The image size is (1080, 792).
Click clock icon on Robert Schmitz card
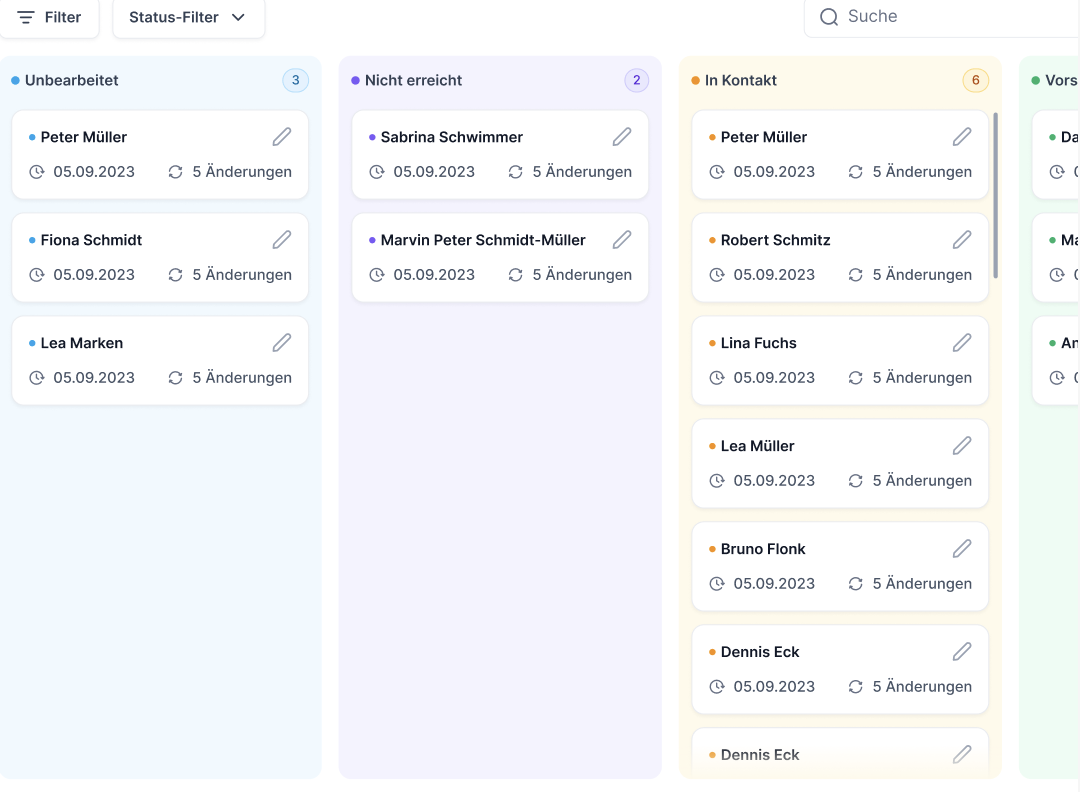click(717, 275)
